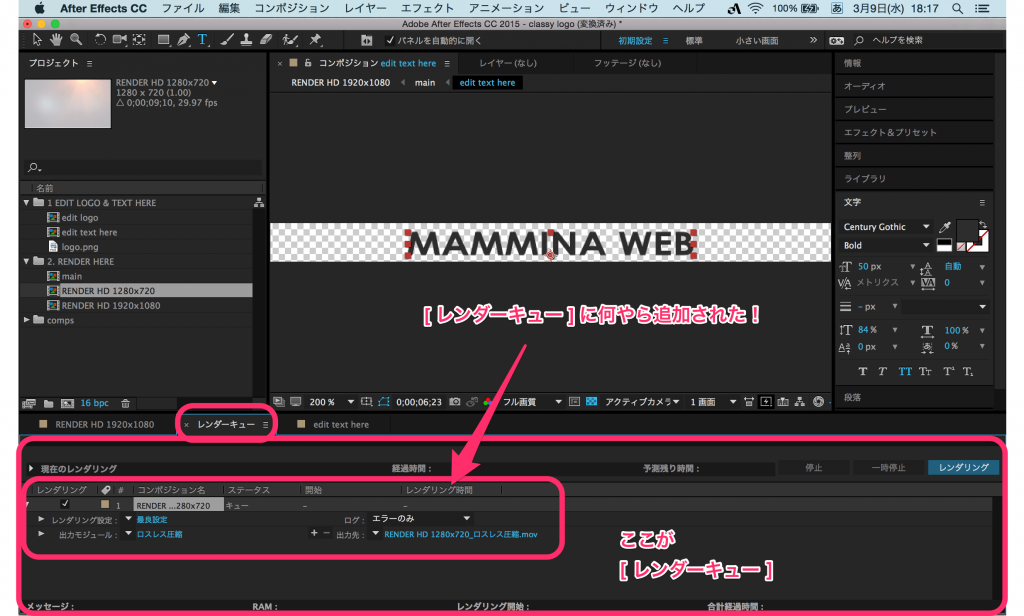1024x616 pixels.
Task: Click the eyedropper in Character panel
Action: click(944, 227)
